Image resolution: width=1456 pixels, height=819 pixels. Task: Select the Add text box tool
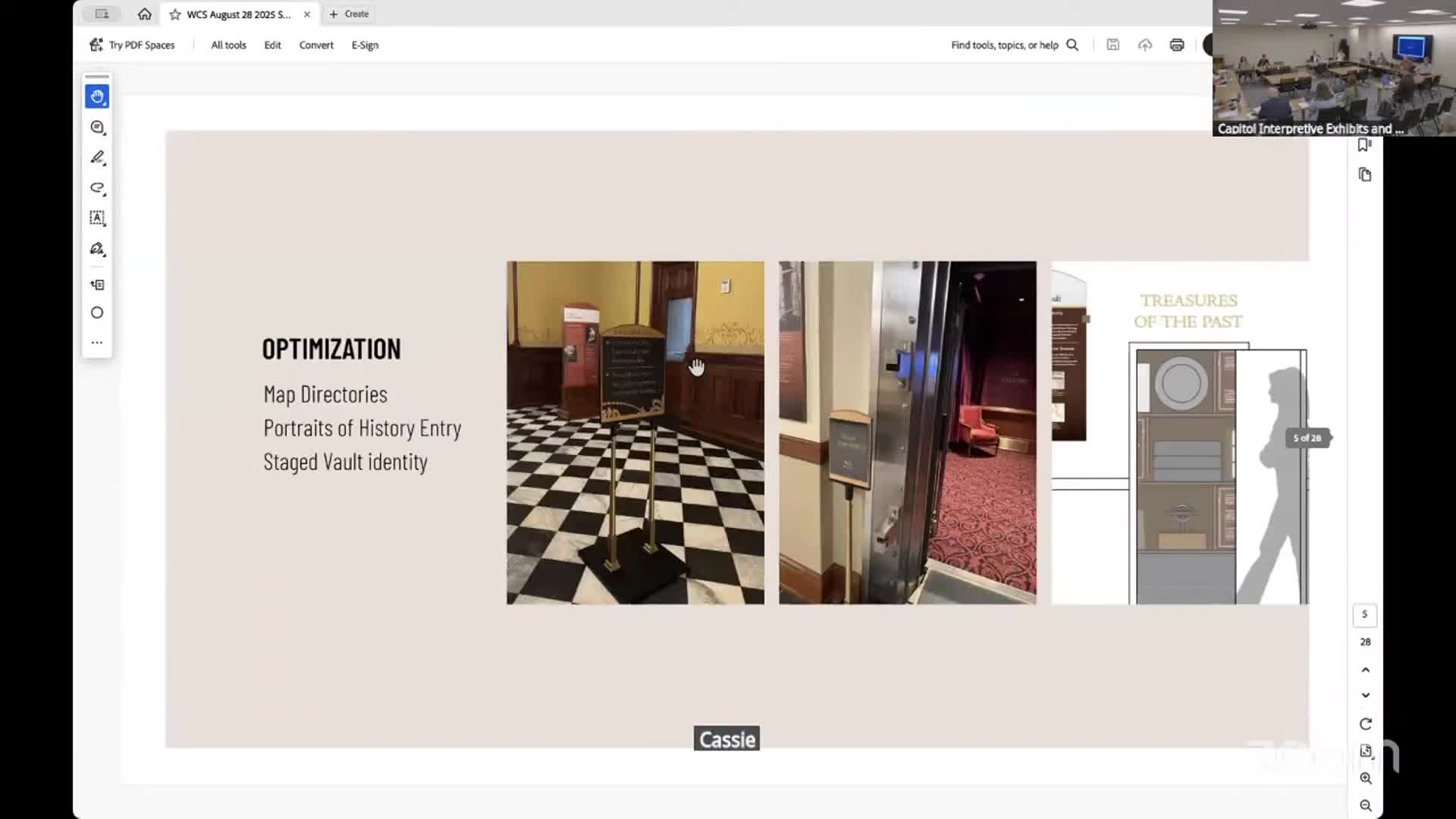tap(97, 218)
